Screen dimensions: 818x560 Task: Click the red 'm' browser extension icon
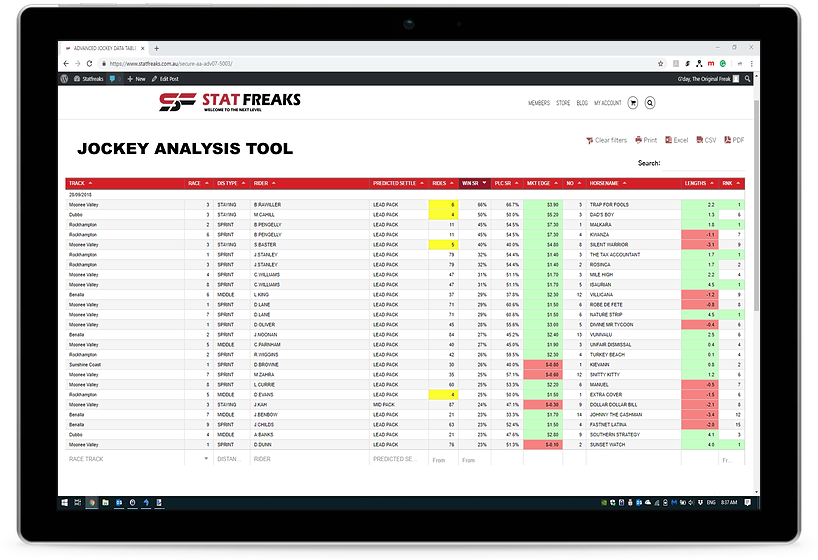[x=711, y=64]
